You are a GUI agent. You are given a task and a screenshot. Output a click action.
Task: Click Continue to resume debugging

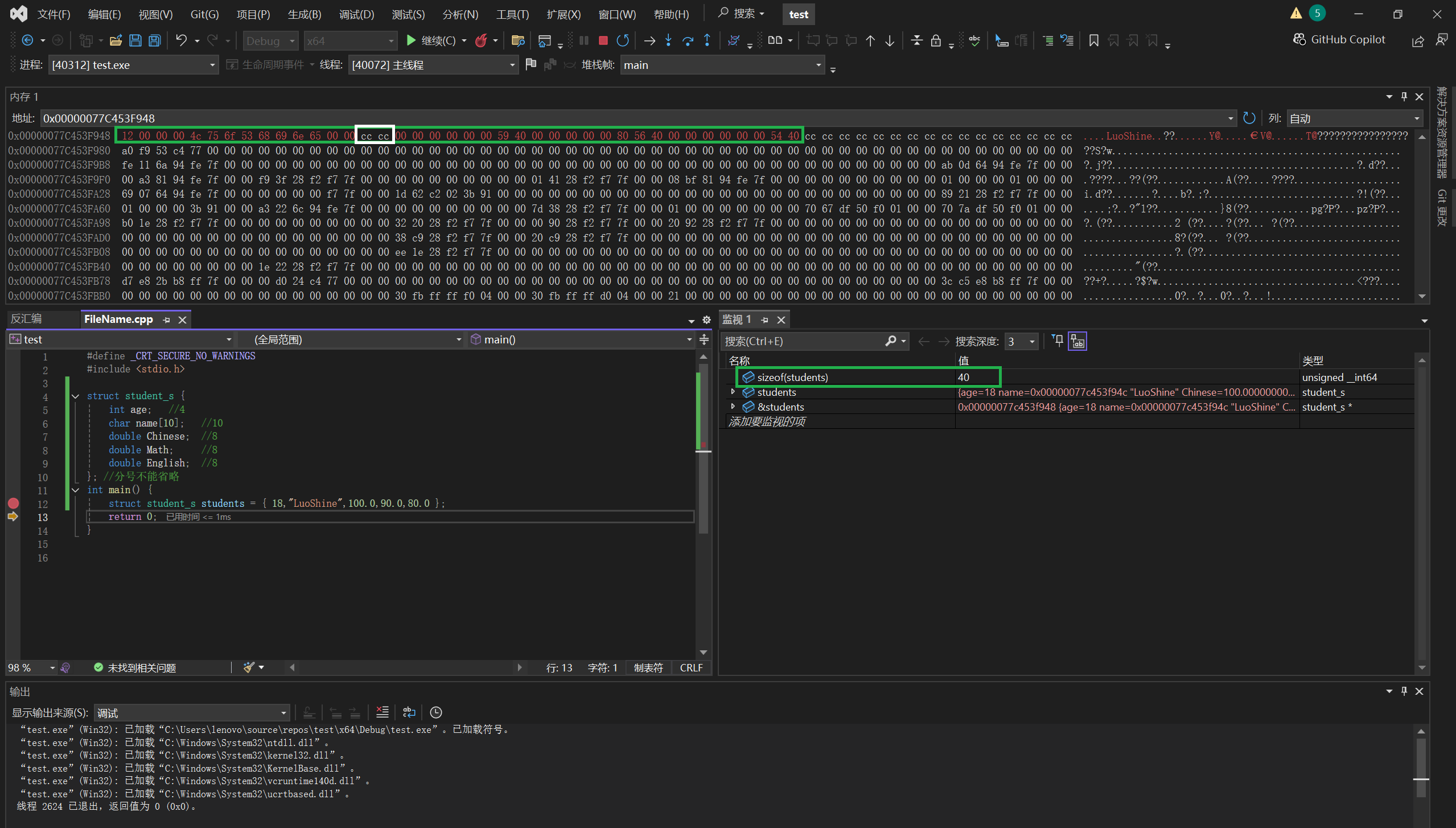point(431,40)
